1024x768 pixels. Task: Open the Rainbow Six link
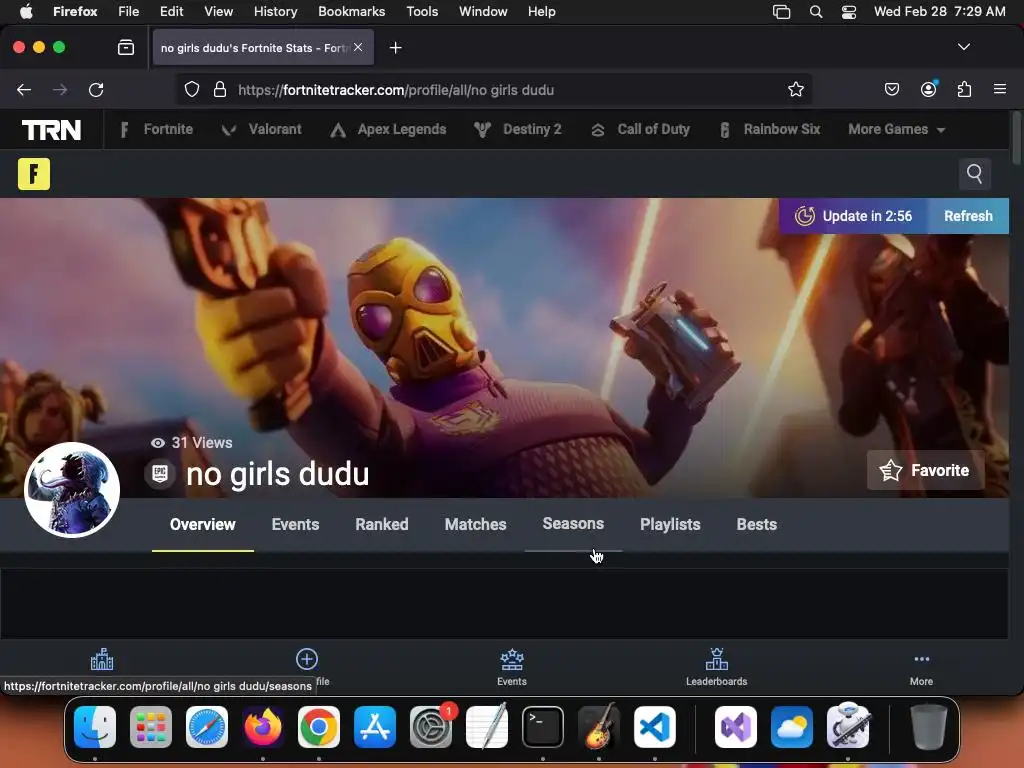click(x=769, y=129)
